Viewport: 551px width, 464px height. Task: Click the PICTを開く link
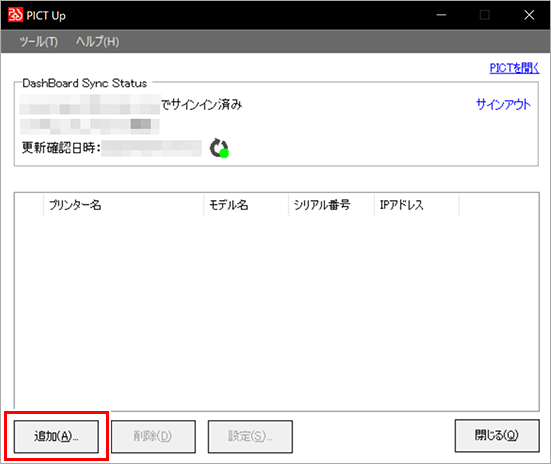pos(514,68)
